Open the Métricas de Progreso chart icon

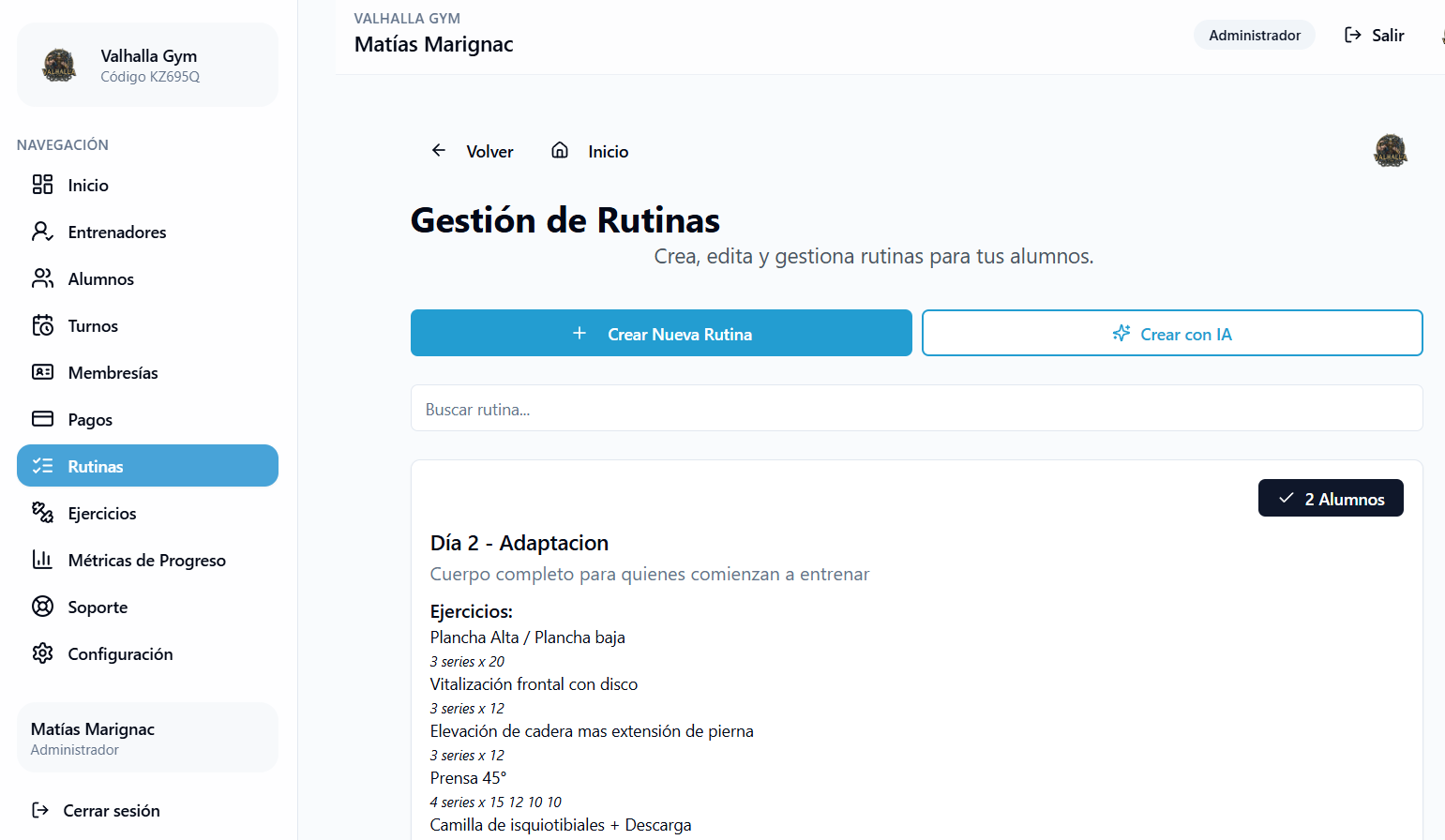42,560
